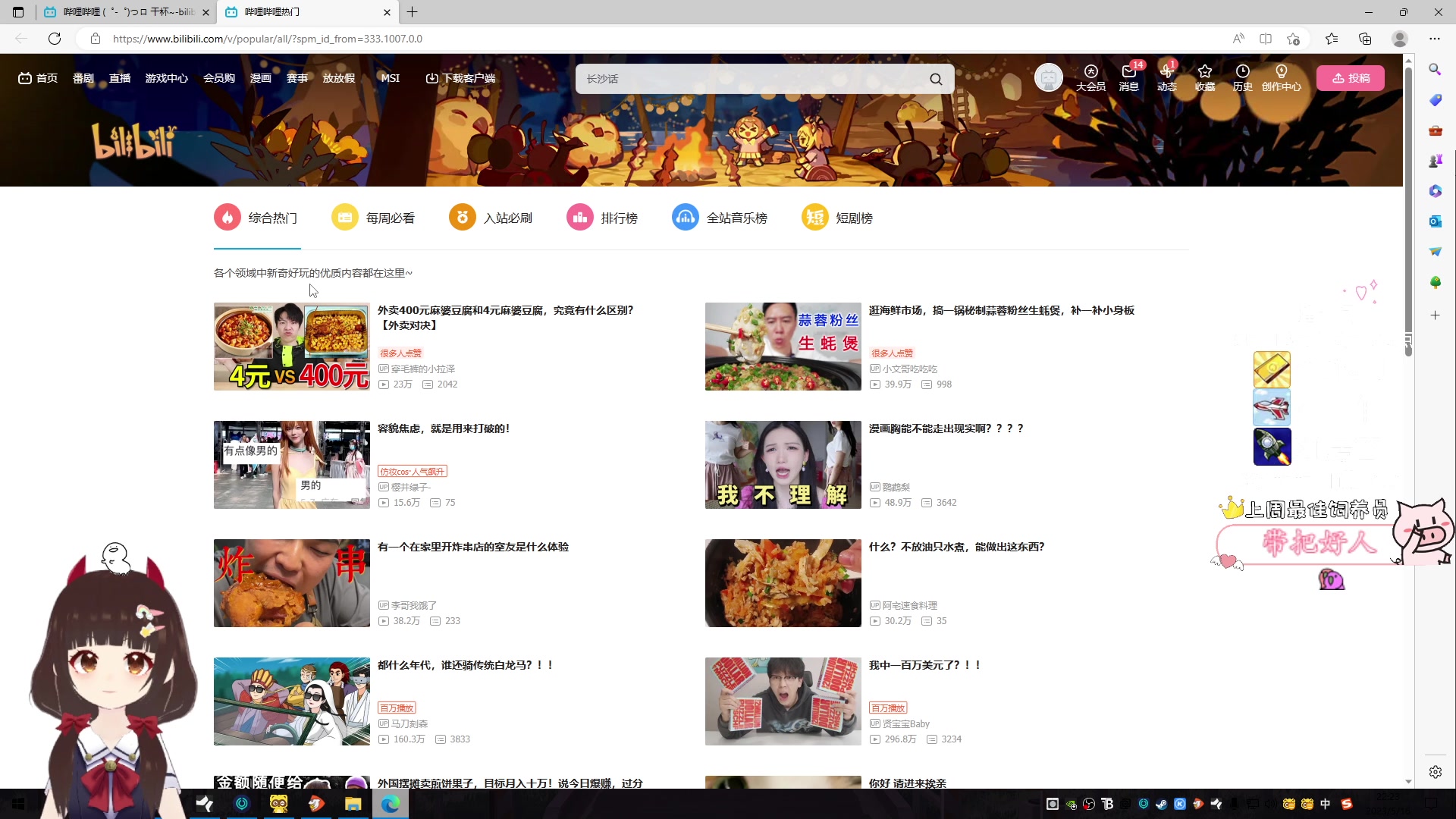The image size is (1456, 819).
Task: Open File Explorer from taskbar
Action: (353, 804)
